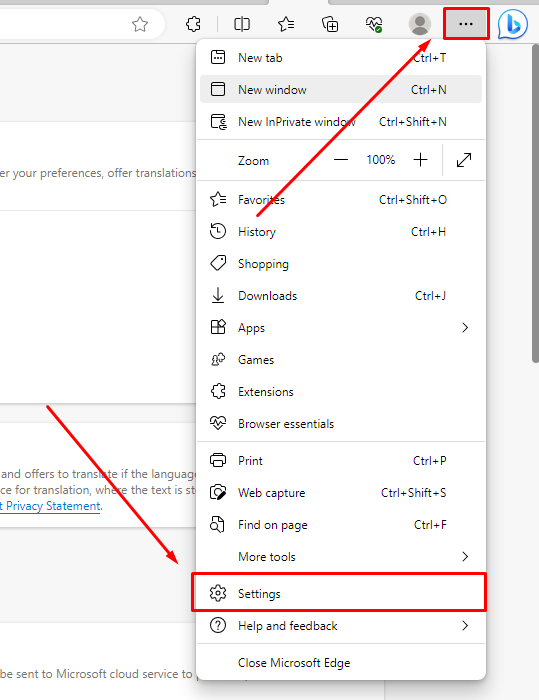Follow the Privacy Statement link

[x=50, y=506]
